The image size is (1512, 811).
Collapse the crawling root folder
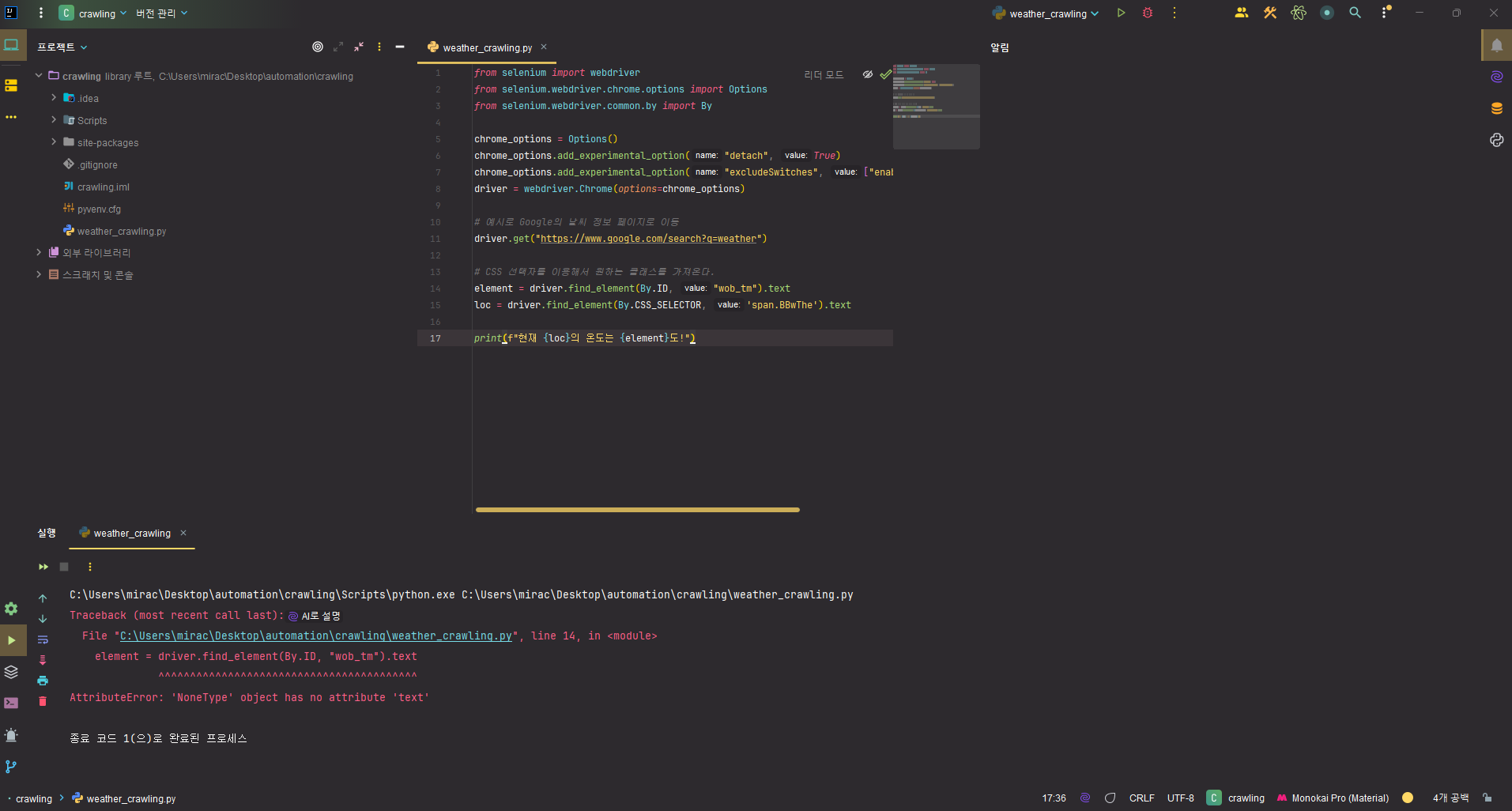tap(39, 76)
